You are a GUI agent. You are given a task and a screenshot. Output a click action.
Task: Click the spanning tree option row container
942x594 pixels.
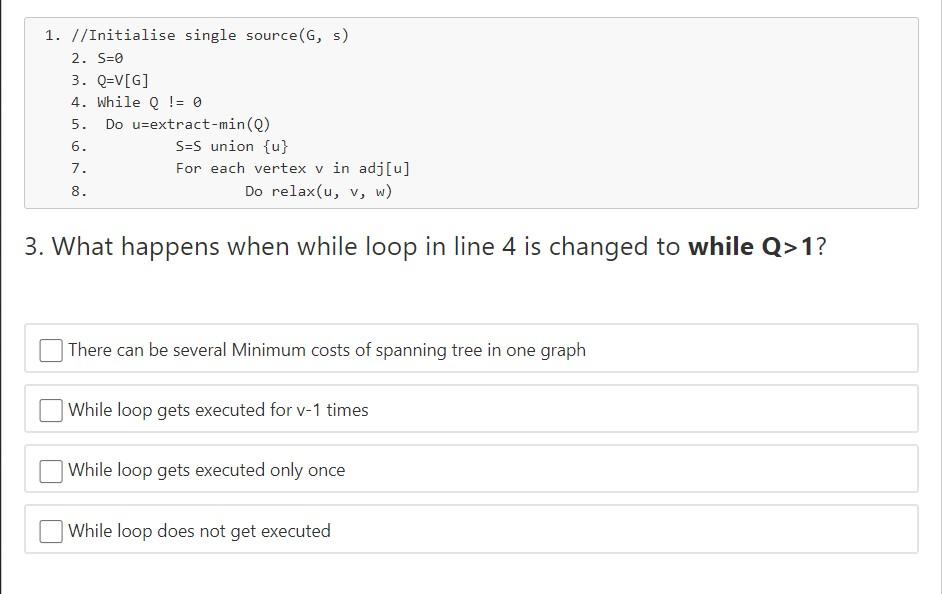[x=470, y=348]
